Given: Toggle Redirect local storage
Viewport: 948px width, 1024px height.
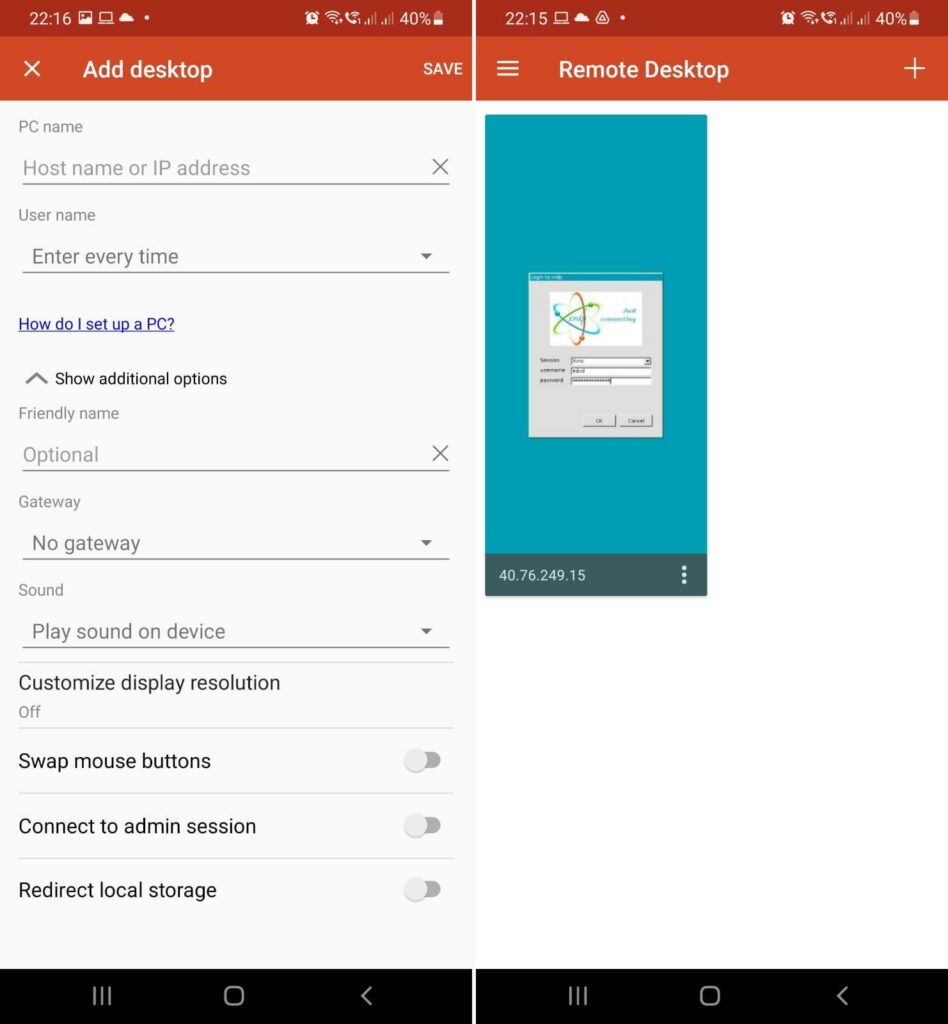Looking at the screenshot, I should [422, 890].
